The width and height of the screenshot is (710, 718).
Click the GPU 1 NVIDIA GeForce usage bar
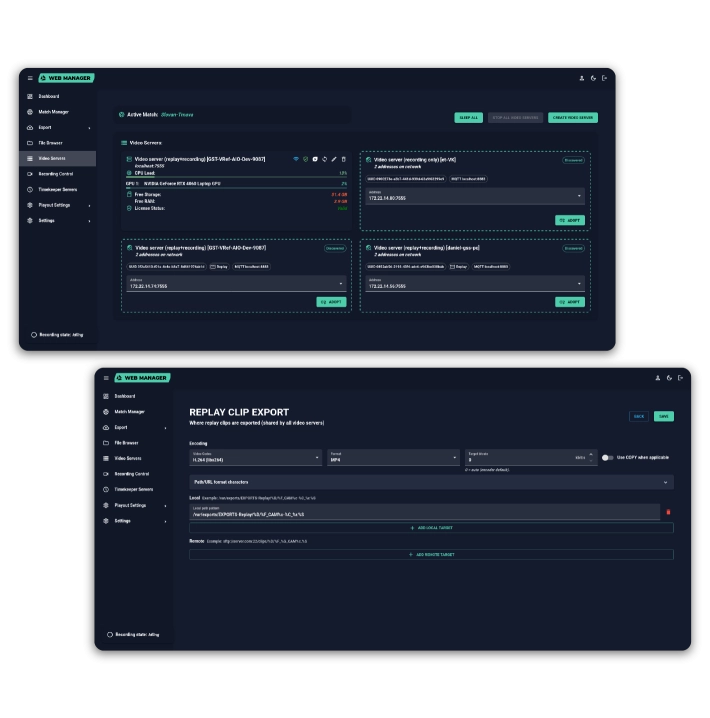pos(236,188)
